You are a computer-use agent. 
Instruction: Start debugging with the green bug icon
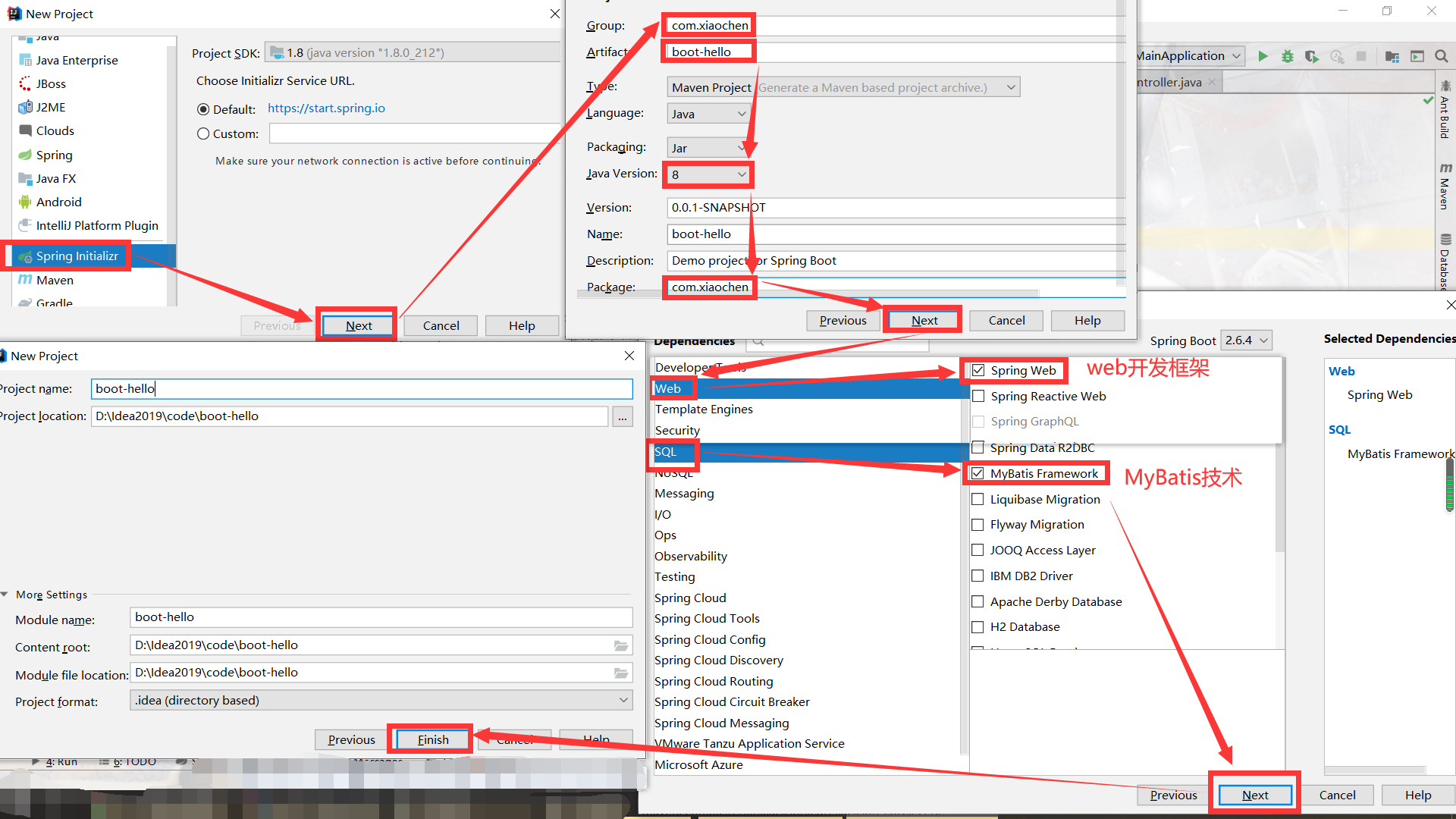1288,56
